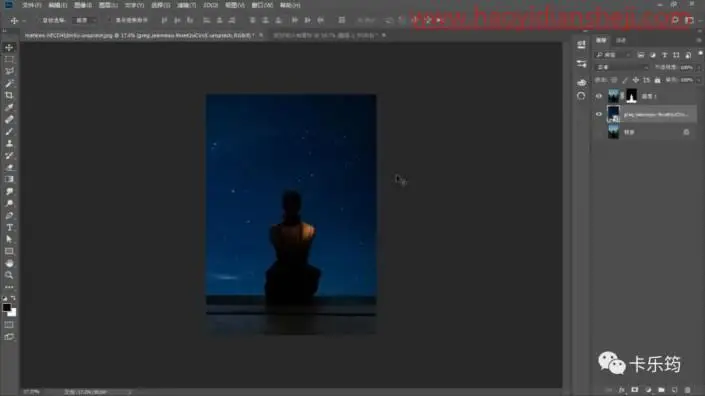
Task: Open the Auto-Select Layer/Group dropdown
Action: point(85,20)
